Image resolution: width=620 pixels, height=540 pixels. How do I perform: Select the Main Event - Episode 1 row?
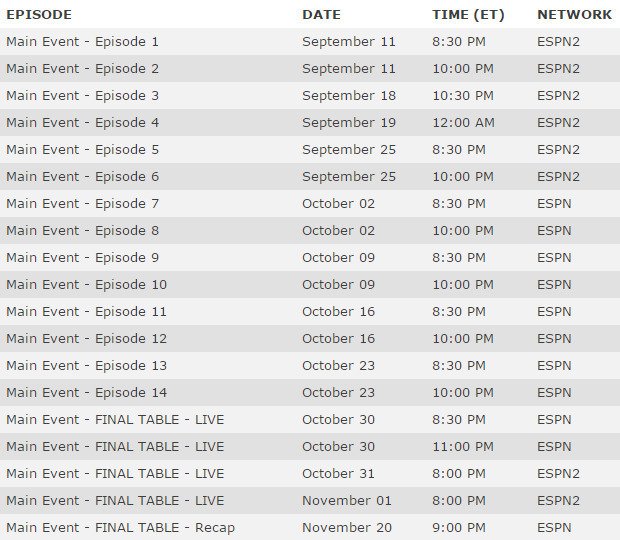310,42
